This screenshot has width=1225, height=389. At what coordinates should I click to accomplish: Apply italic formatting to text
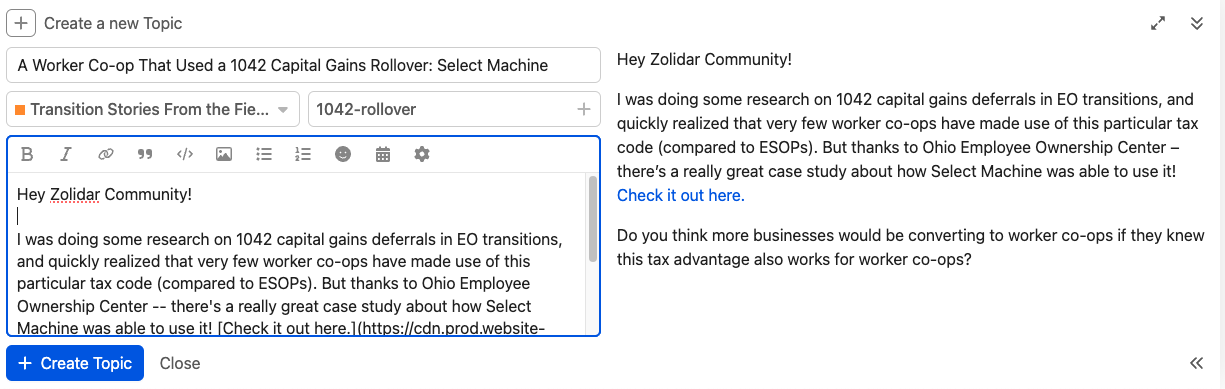click(66, 154)
